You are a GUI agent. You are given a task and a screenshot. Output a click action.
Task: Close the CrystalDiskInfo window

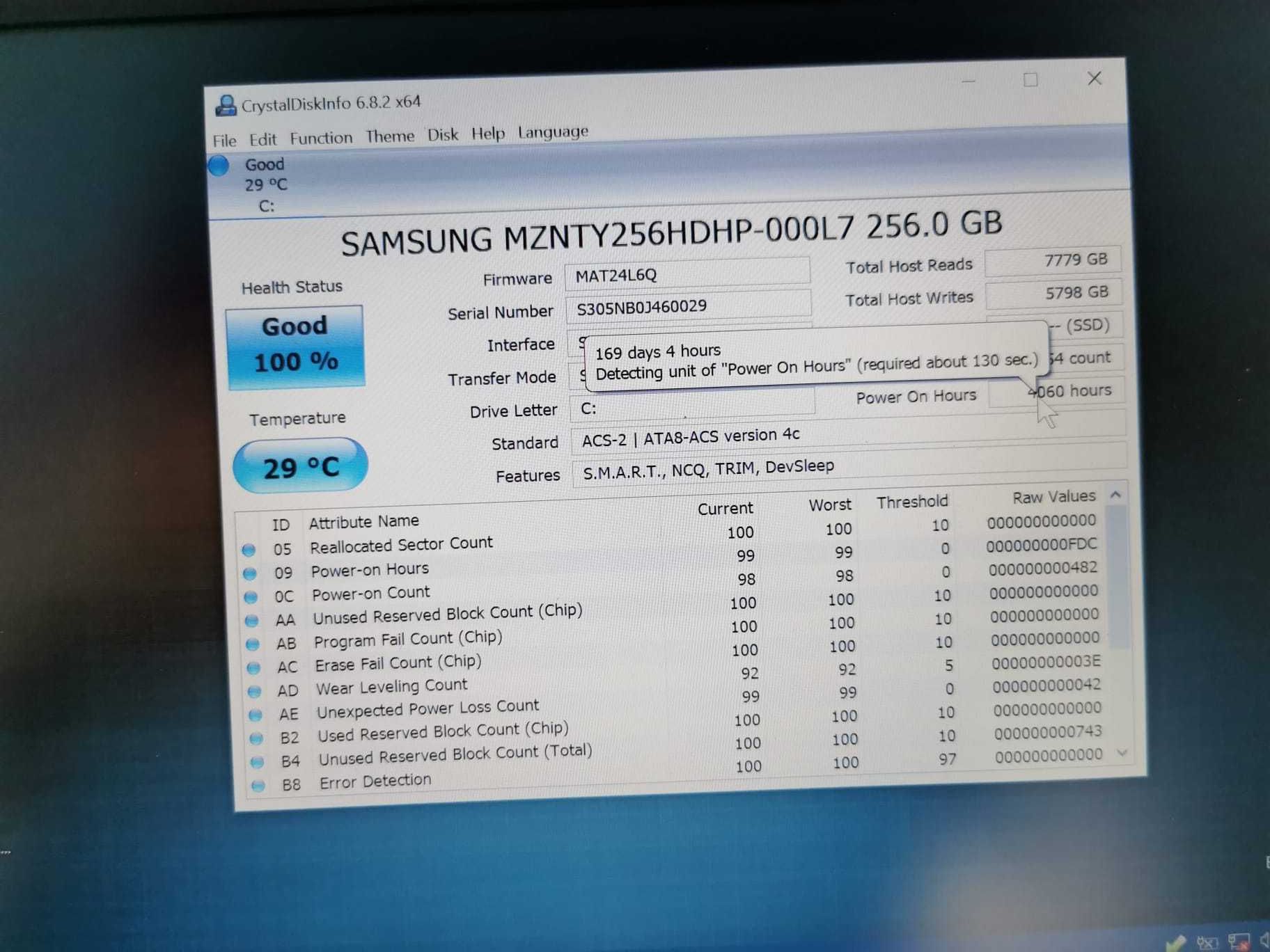(1095, 78)
